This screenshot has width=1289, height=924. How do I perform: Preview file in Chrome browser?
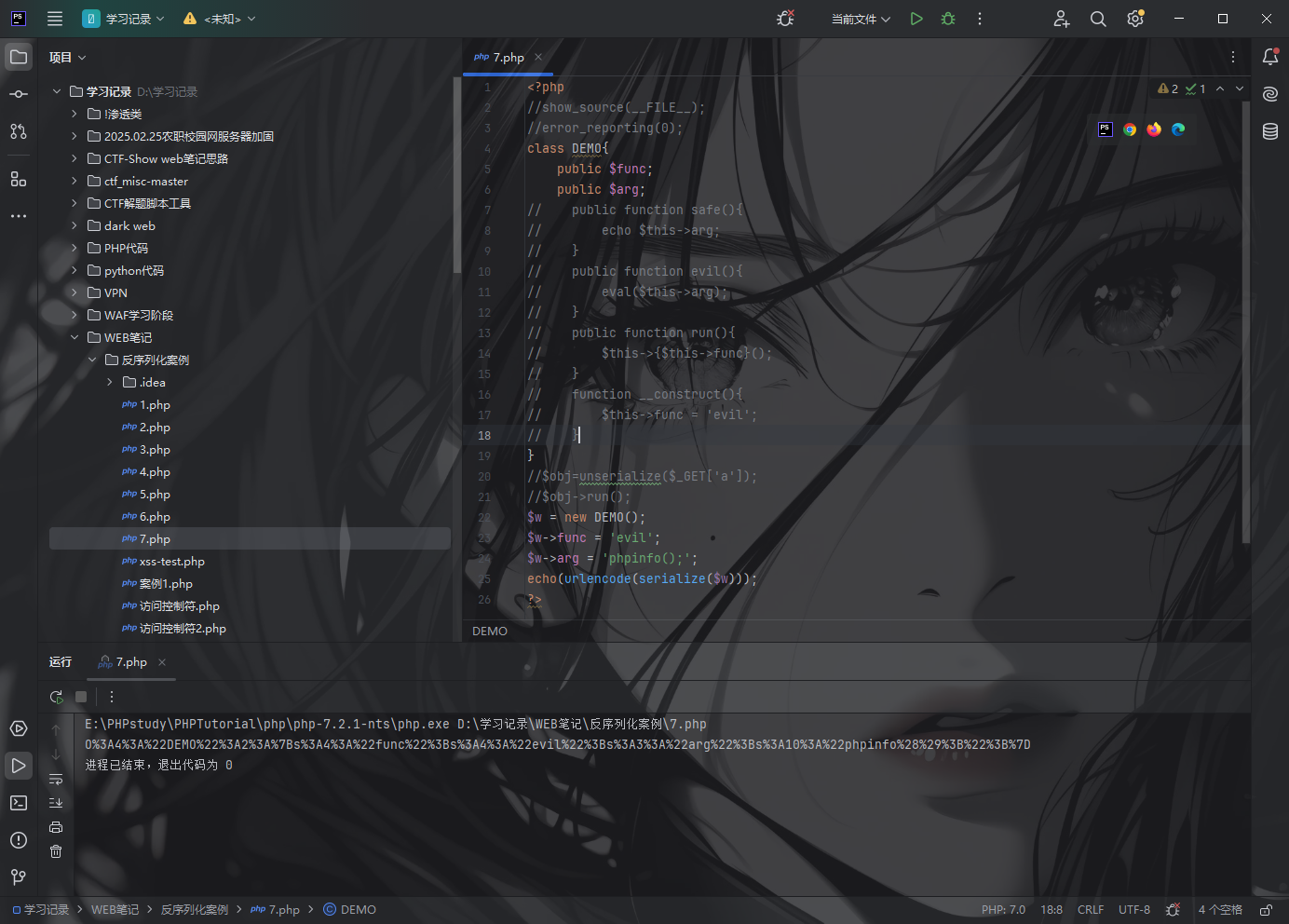(x=1130, y=129)
